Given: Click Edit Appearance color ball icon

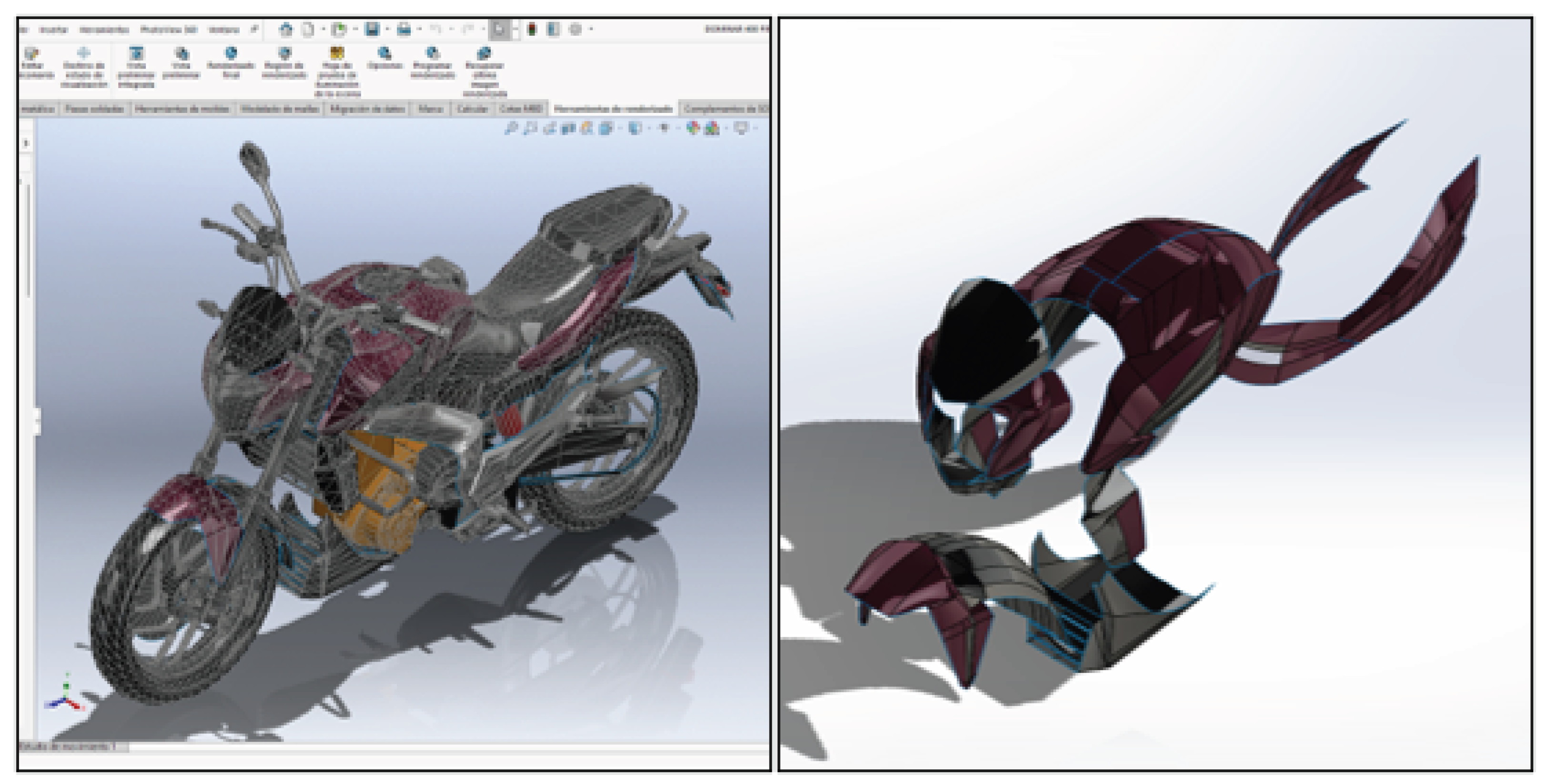Looking at the screenshot, I should (692, 128).
